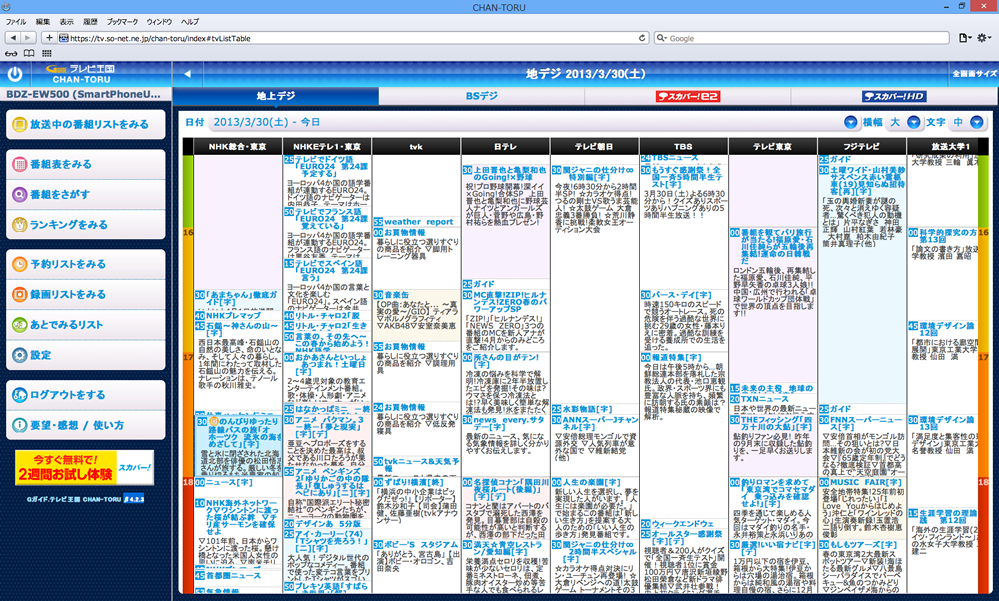Open the browser page menu icon
The height and width of the screenshot is (601, 999).
[x=965, y=38]
